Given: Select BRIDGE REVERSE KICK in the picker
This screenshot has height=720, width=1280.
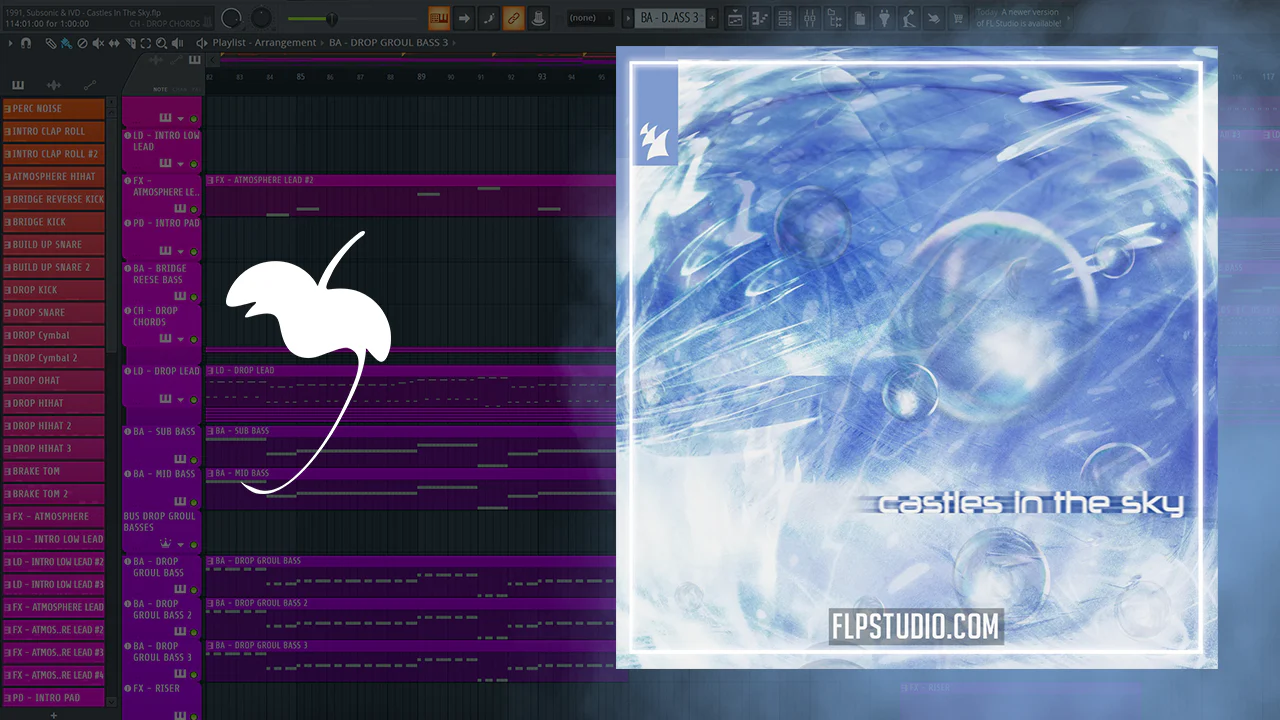Looking at the screenshot, I should coord(54,199).
